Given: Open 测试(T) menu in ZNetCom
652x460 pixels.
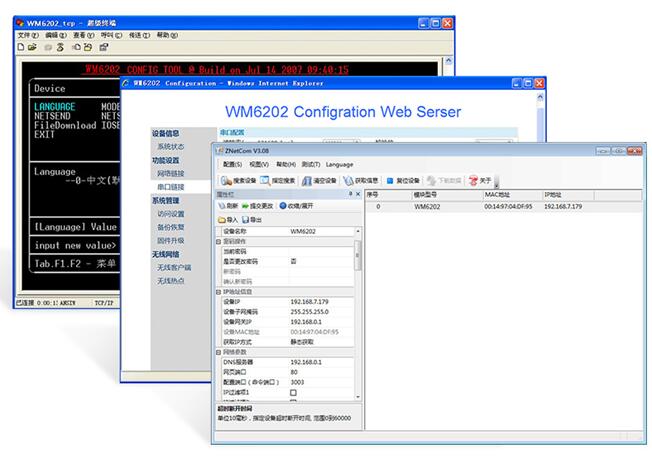Looking at the screenshot, I should click(311, 164).
